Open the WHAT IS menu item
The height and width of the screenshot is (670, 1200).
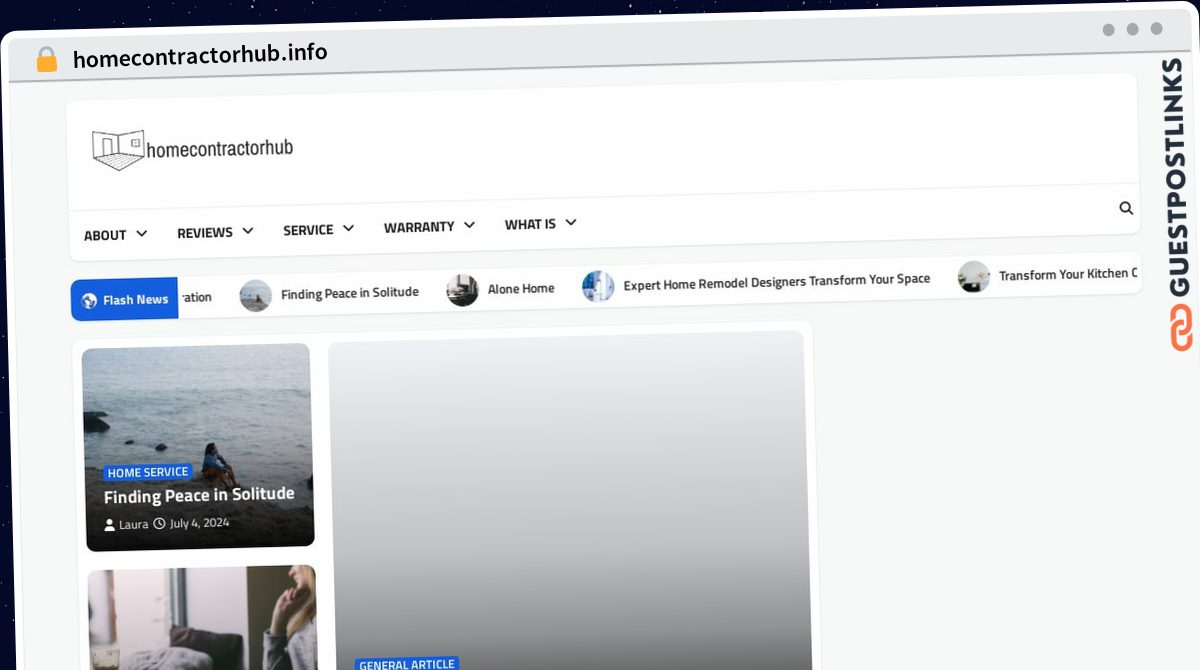tap(530, 224)
